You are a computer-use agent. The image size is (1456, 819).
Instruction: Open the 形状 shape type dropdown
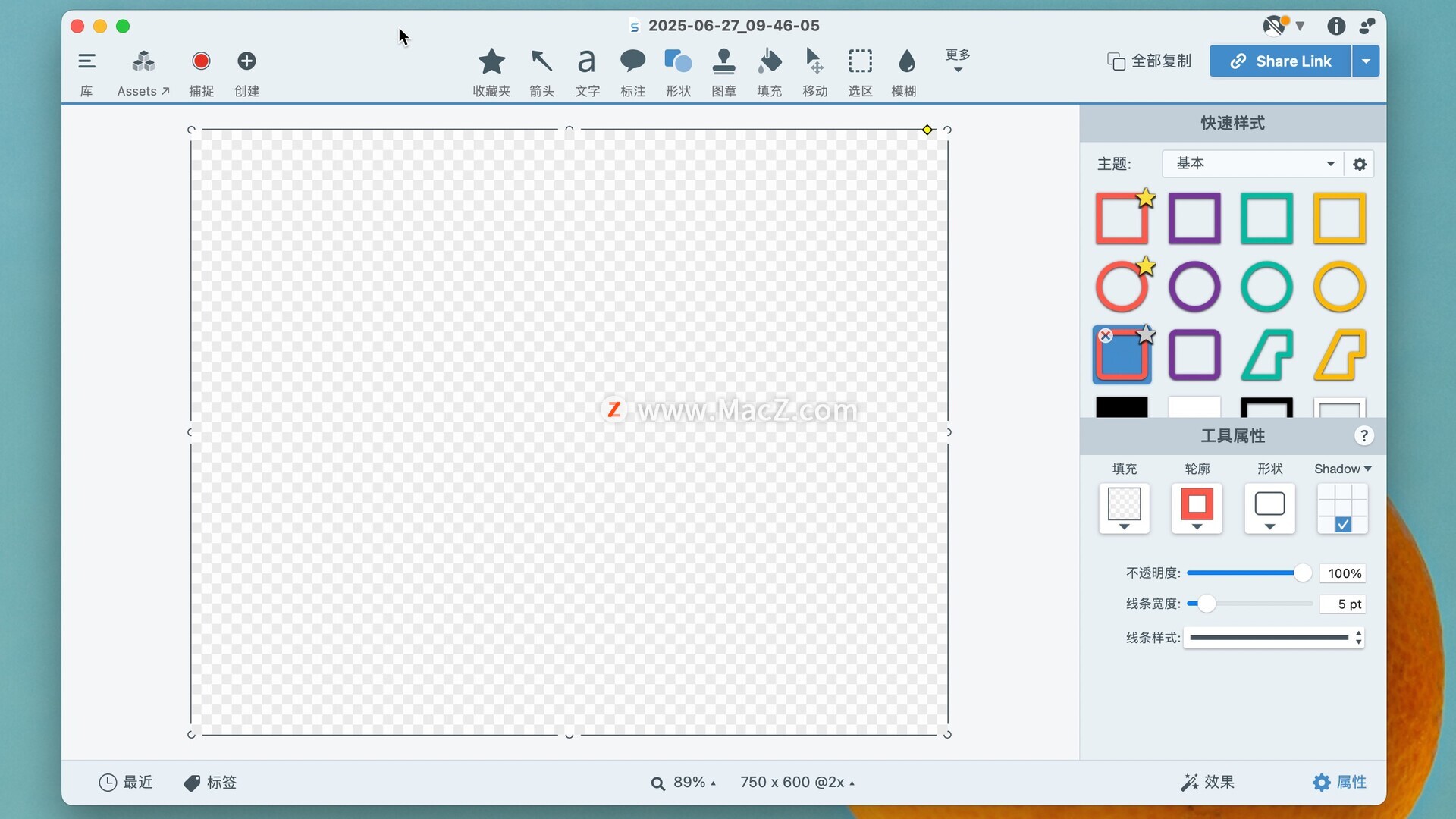(x=1269, y=509)
